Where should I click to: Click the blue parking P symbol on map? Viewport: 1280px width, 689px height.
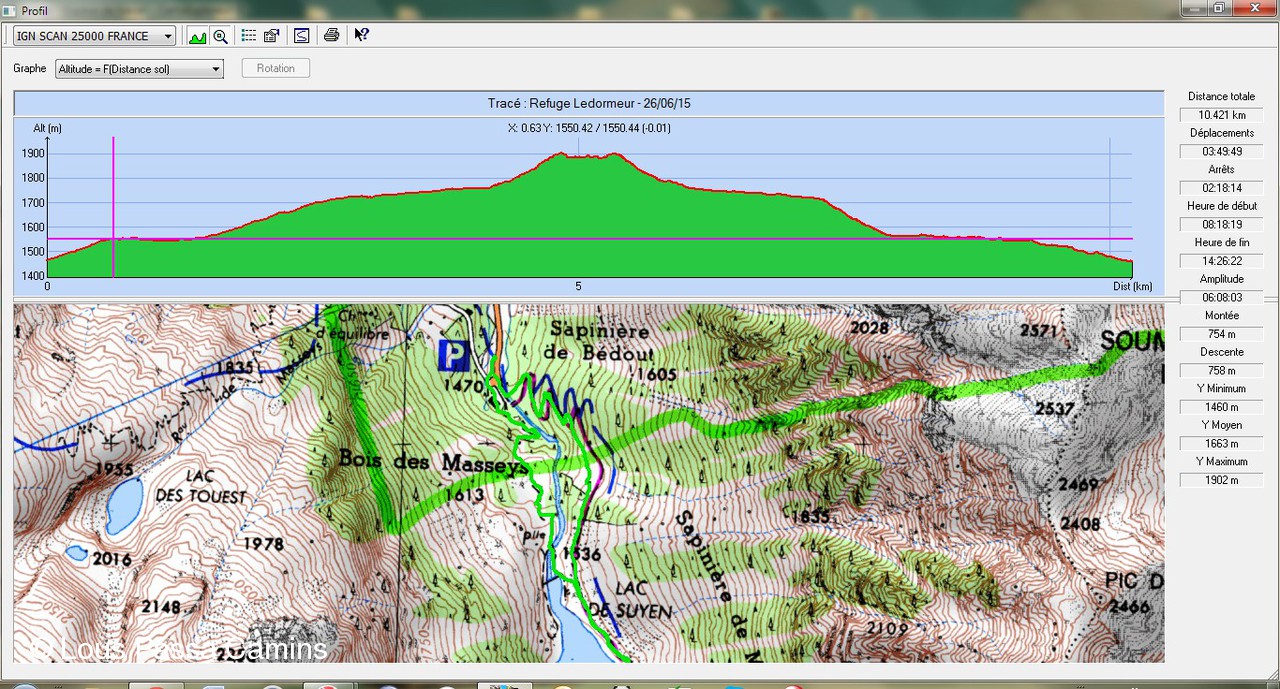453,354
